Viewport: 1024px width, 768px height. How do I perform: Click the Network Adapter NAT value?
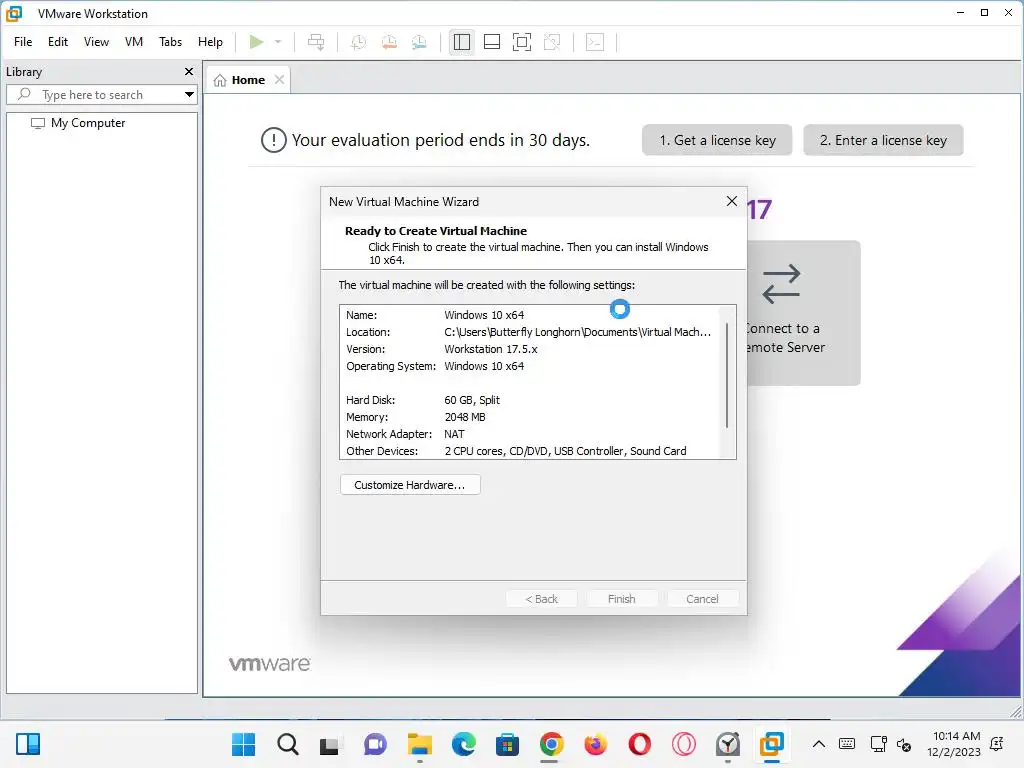click(x=455, y=434)
